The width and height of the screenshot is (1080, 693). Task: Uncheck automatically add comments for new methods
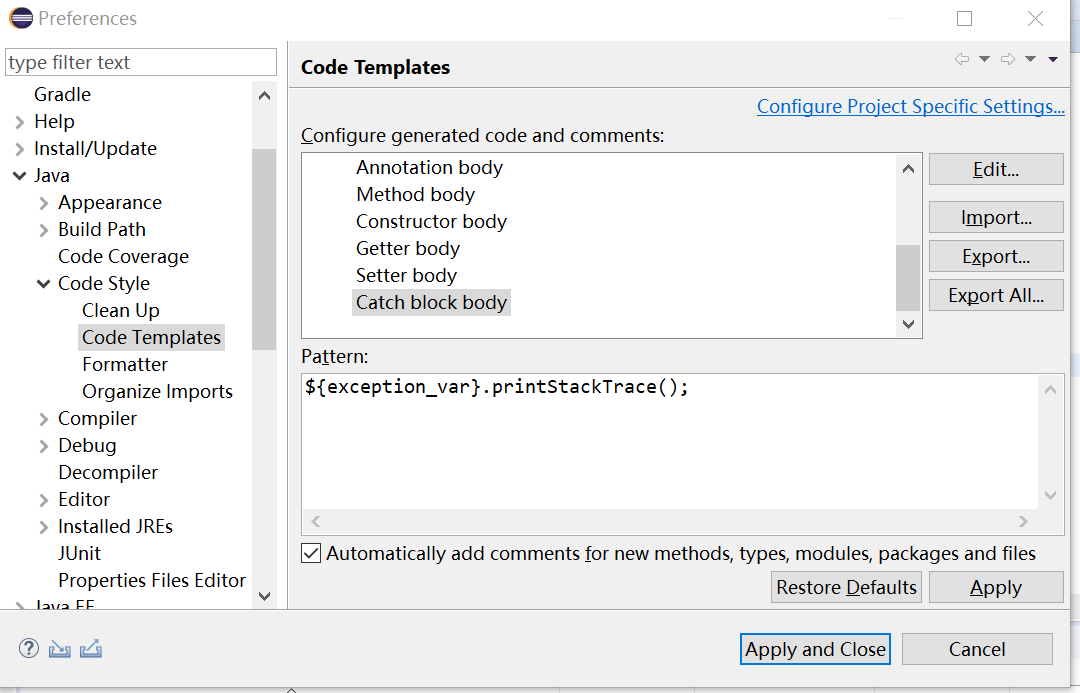[311, 552]
